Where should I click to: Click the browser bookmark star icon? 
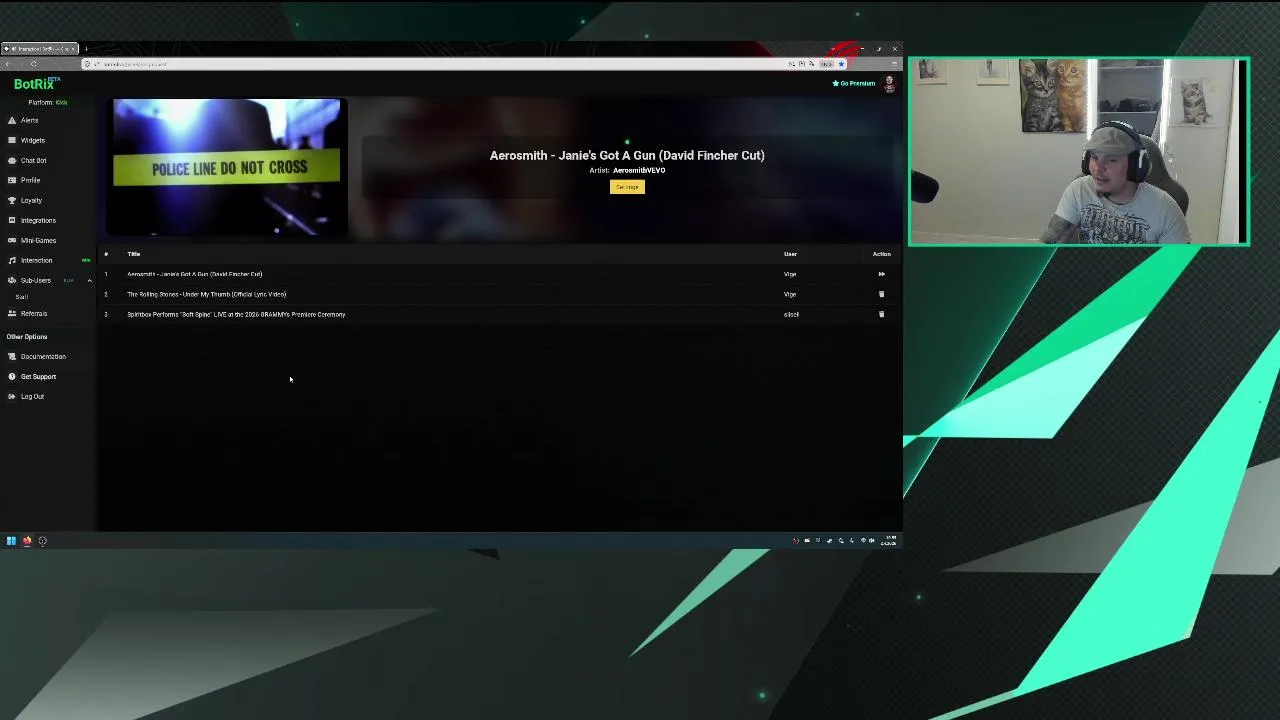pos(841,64)
